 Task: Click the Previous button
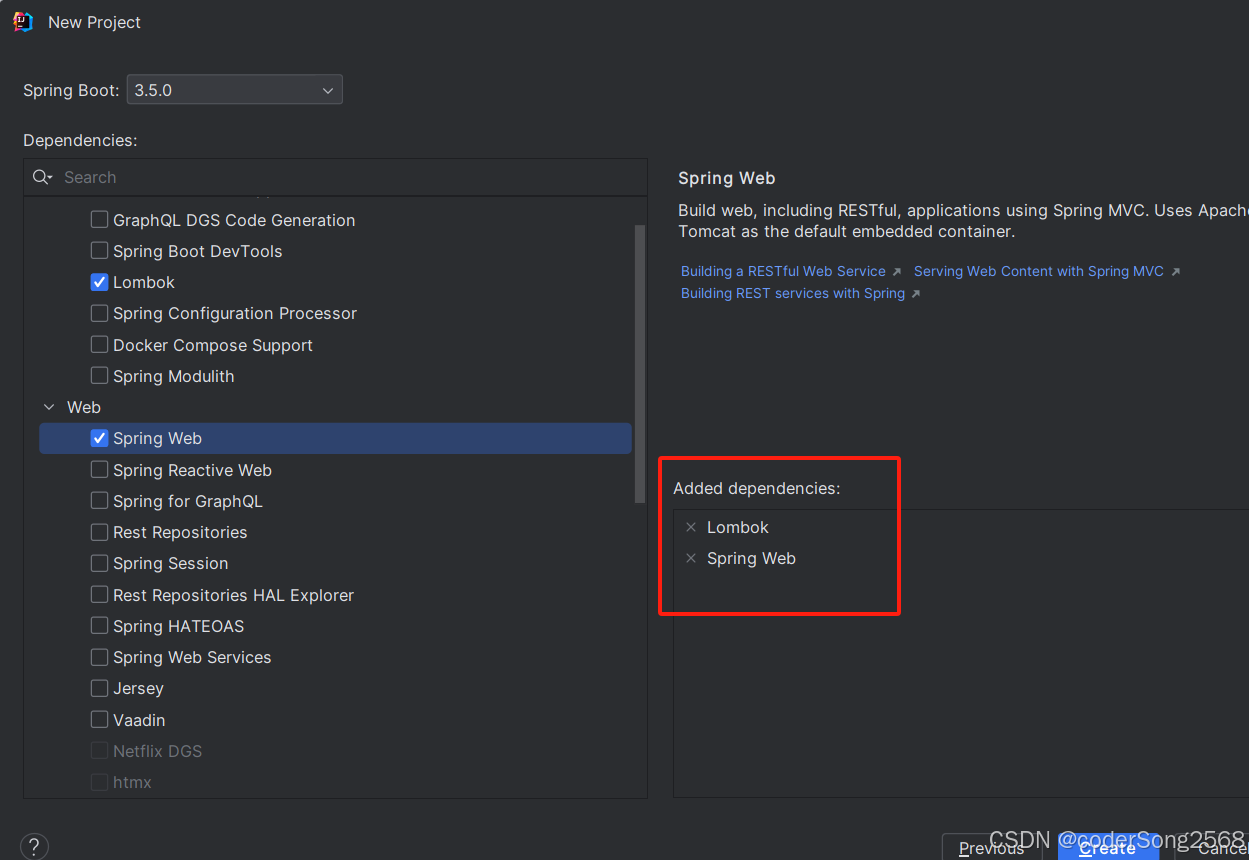pos(992,847)
